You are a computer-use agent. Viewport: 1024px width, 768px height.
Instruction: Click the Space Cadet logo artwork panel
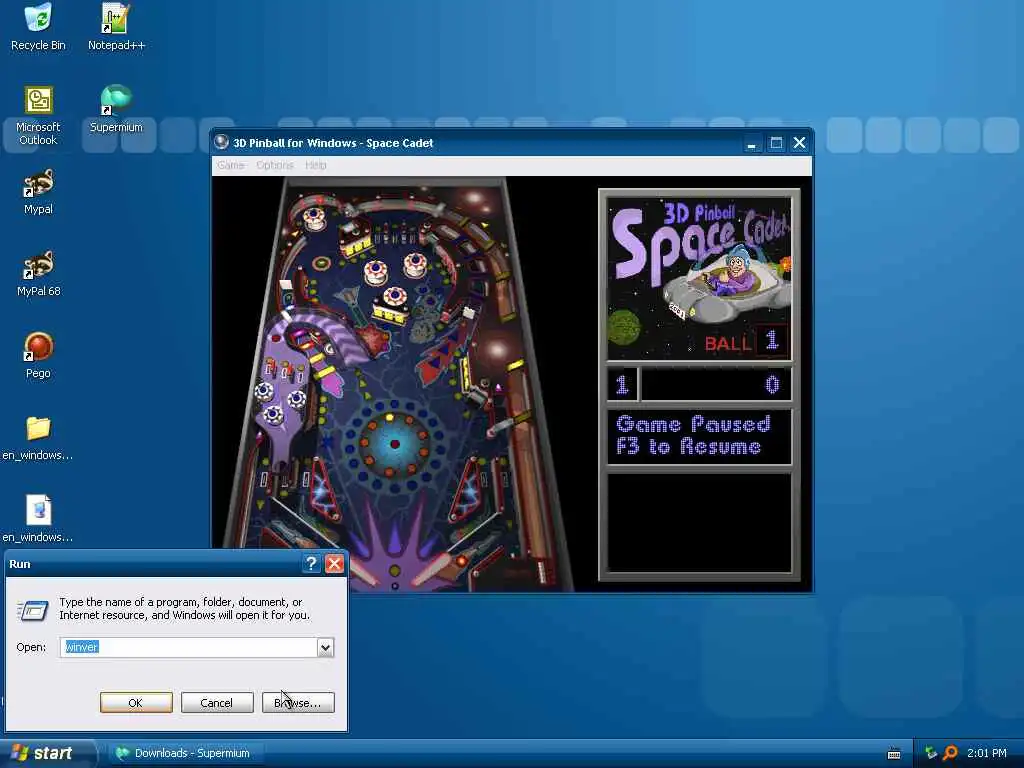(x=699, y=280)
